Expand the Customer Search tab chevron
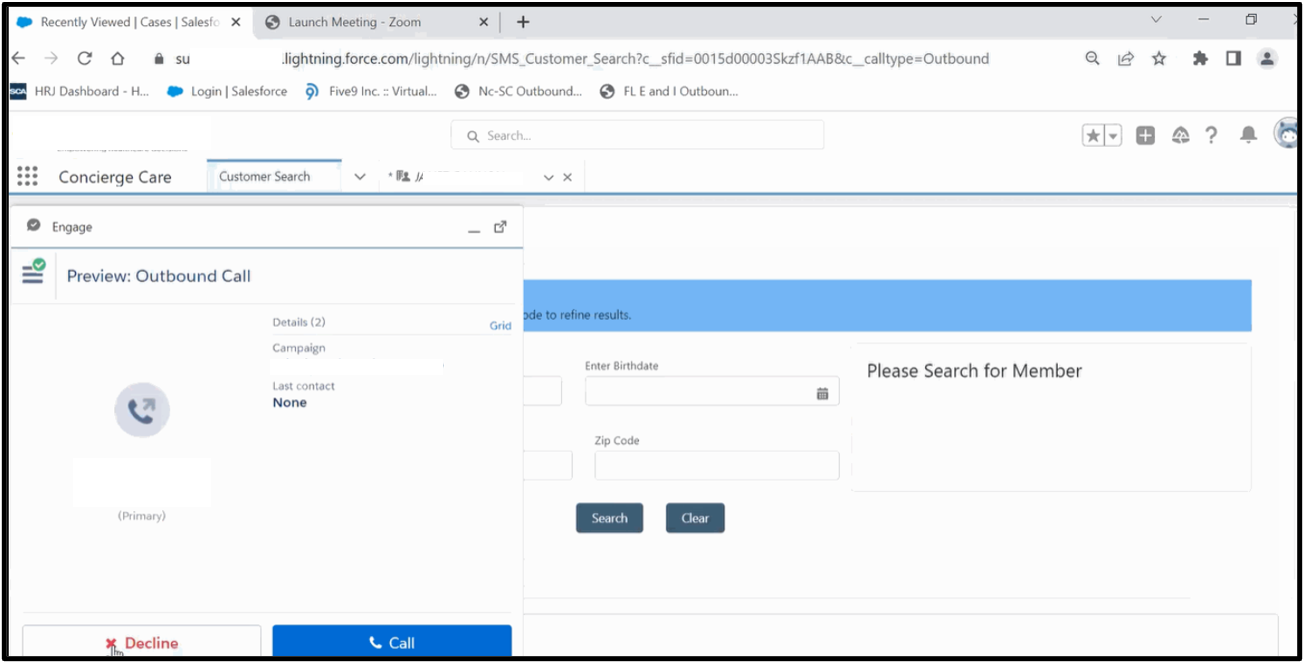 360,177
